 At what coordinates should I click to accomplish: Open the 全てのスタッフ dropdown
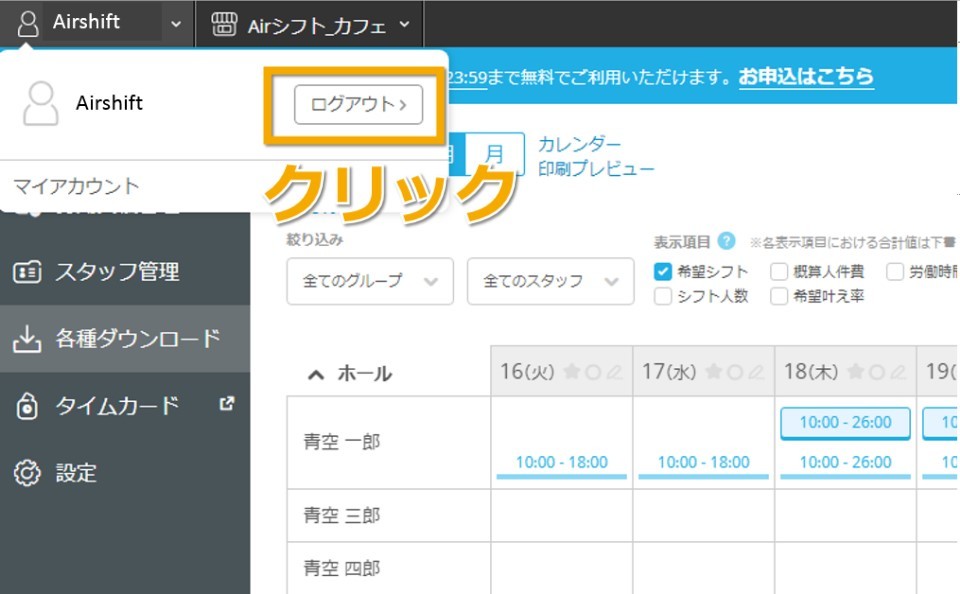(550, 282)
